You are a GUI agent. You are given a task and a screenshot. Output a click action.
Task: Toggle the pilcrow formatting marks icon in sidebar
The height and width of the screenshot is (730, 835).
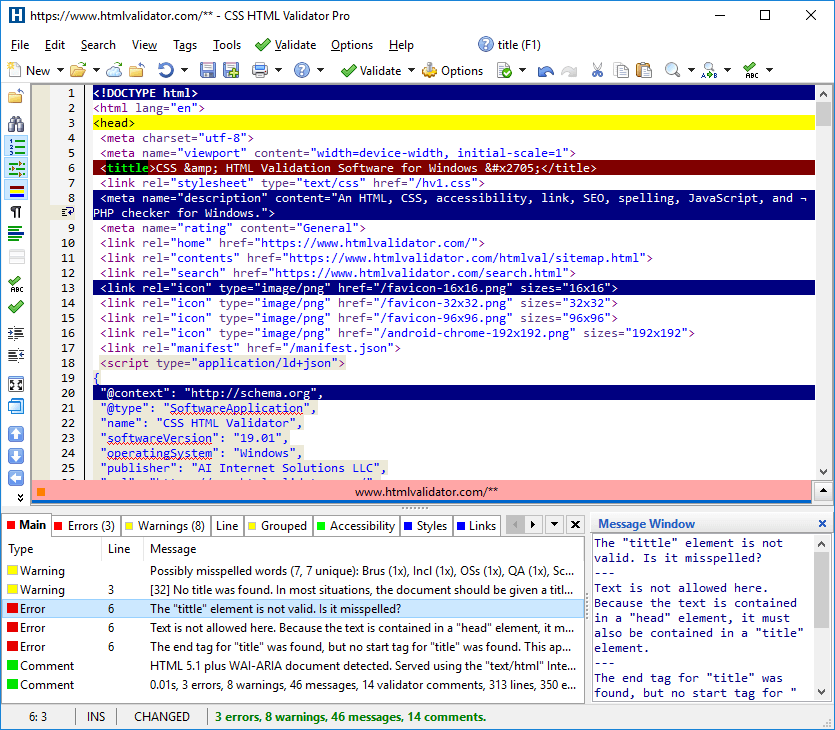pos(16,213)
